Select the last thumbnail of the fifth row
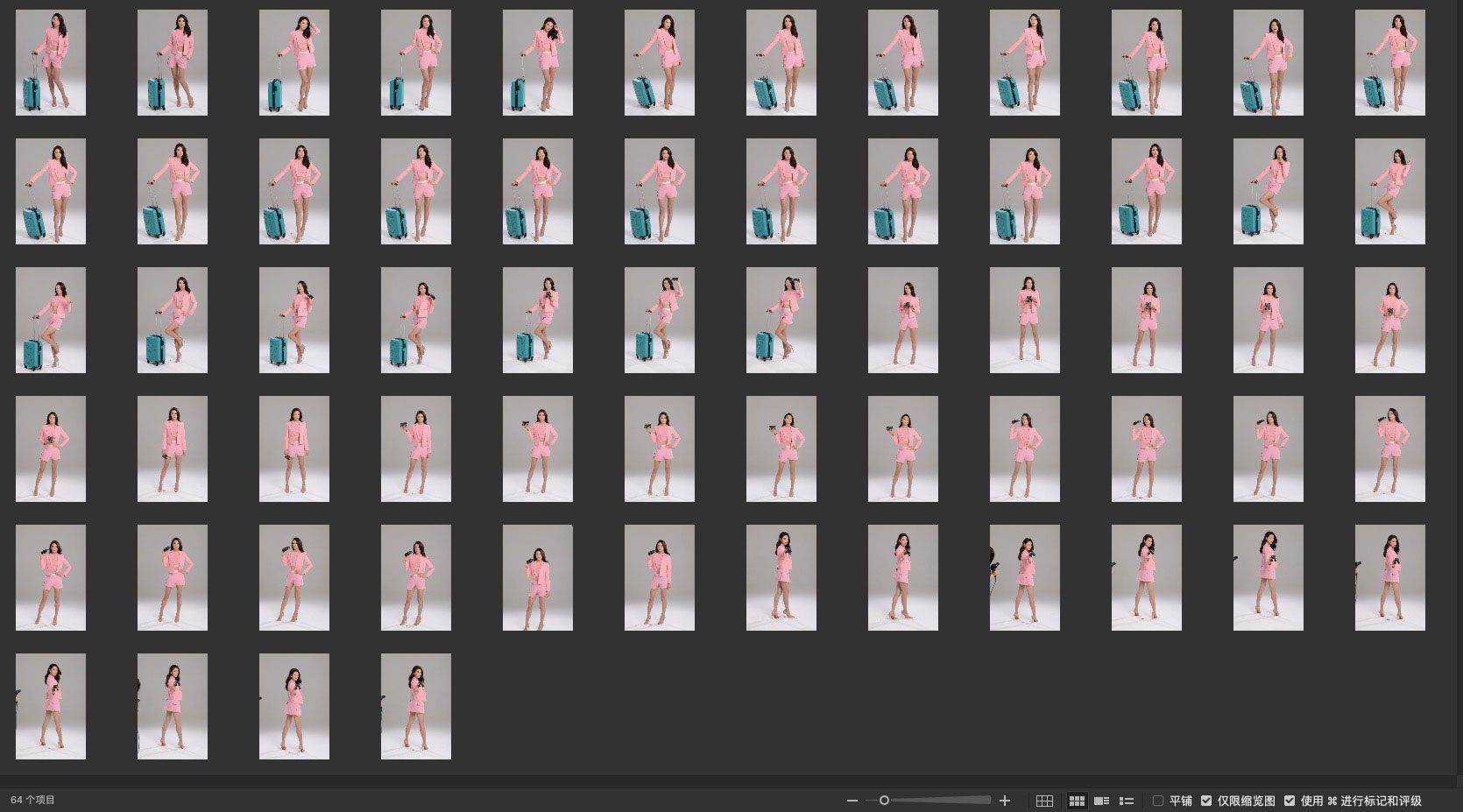The width and height of the screenshot is (1463, 812). 1389,577
